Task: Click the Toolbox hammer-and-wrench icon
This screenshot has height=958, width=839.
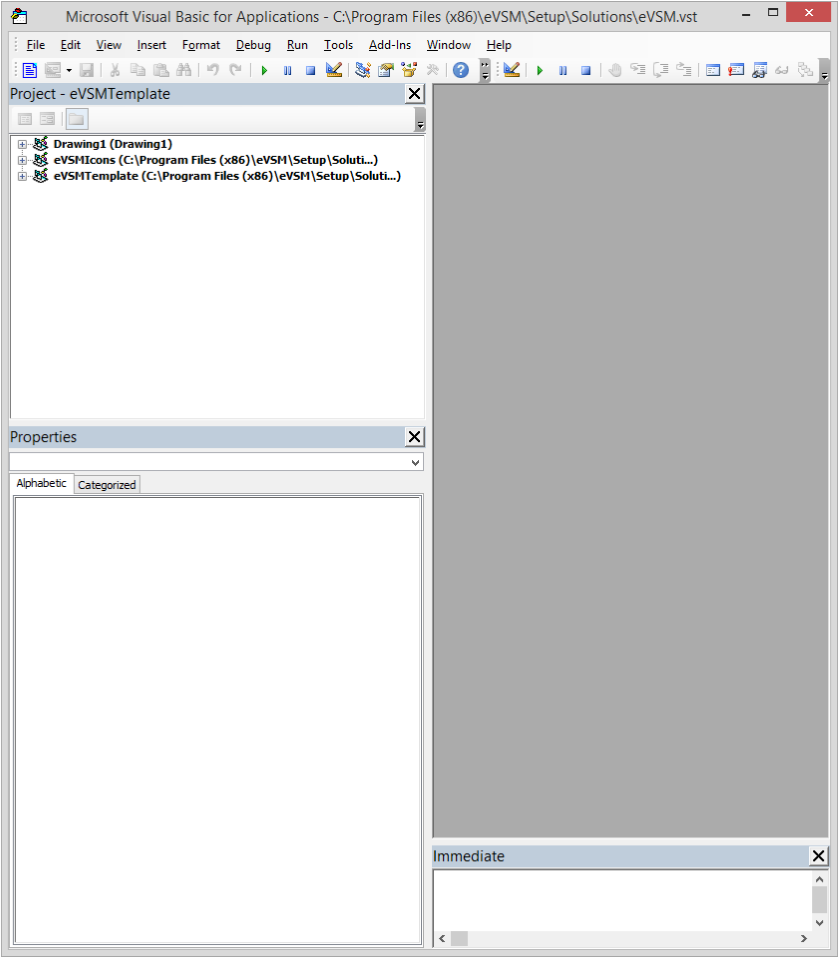Action: 432,70
